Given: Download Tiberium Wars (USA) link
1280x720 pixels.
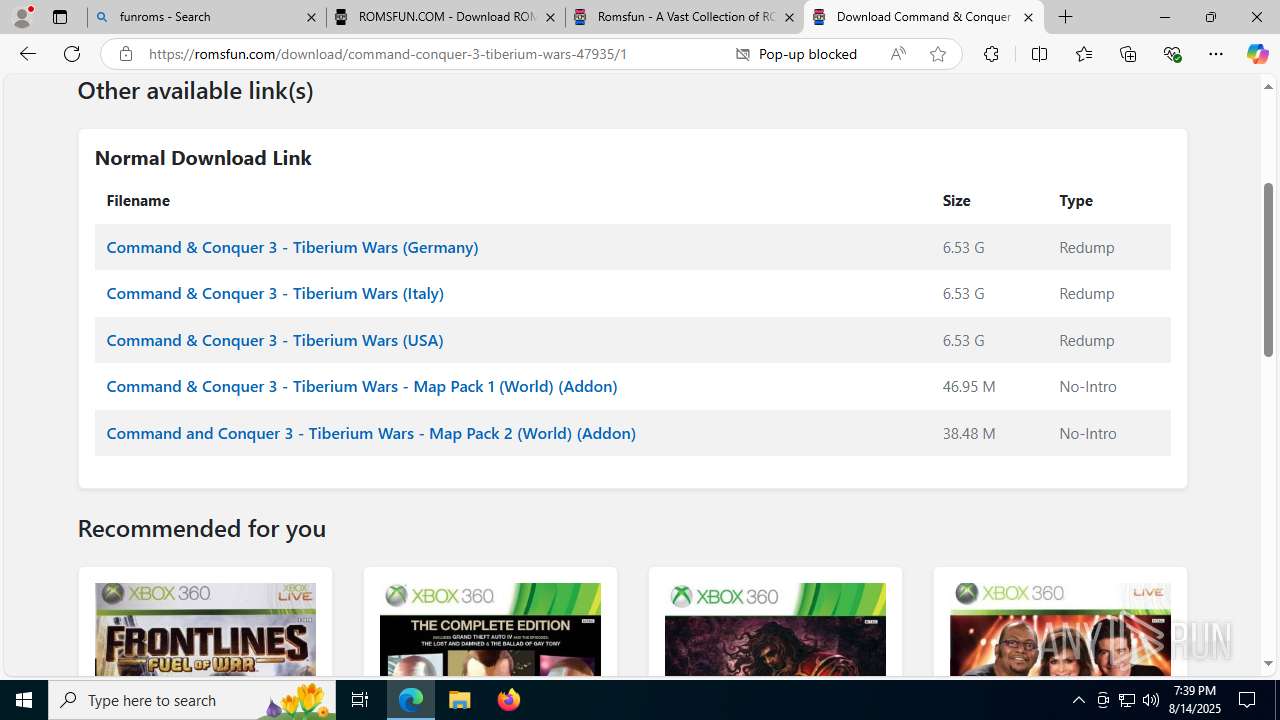Looking at the screenshot, I should [275, 340].
